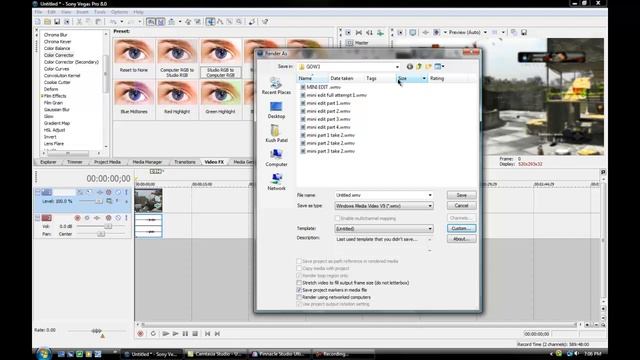Sort files by Name column header

[312, 78]
